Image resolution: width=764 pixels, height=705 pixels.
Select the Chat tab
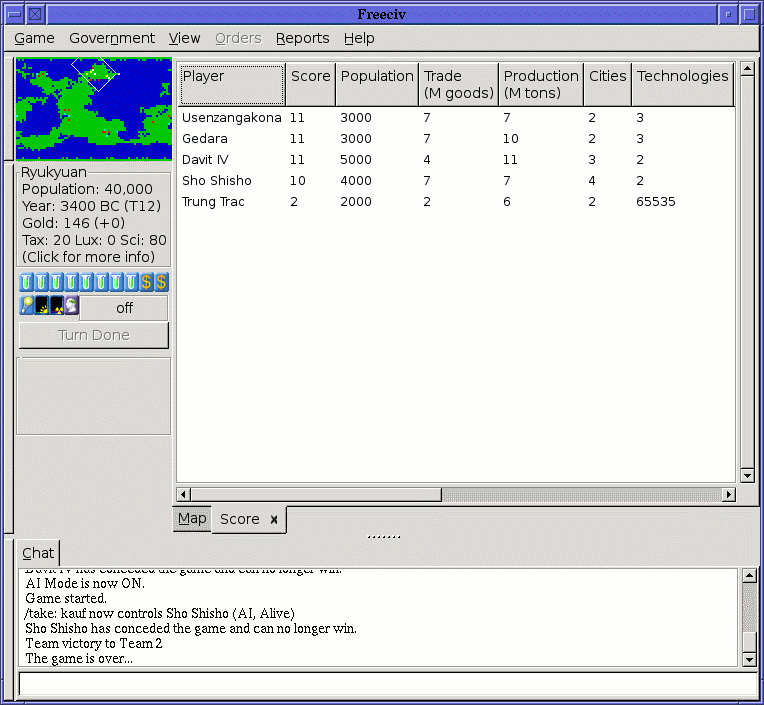pos(38,553)
